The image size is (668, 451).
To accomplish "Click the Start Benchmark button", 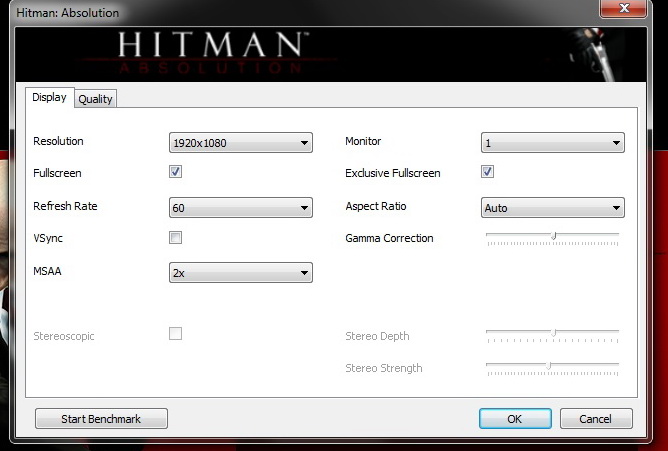I will pyautogui.click(x=101, y=419).
